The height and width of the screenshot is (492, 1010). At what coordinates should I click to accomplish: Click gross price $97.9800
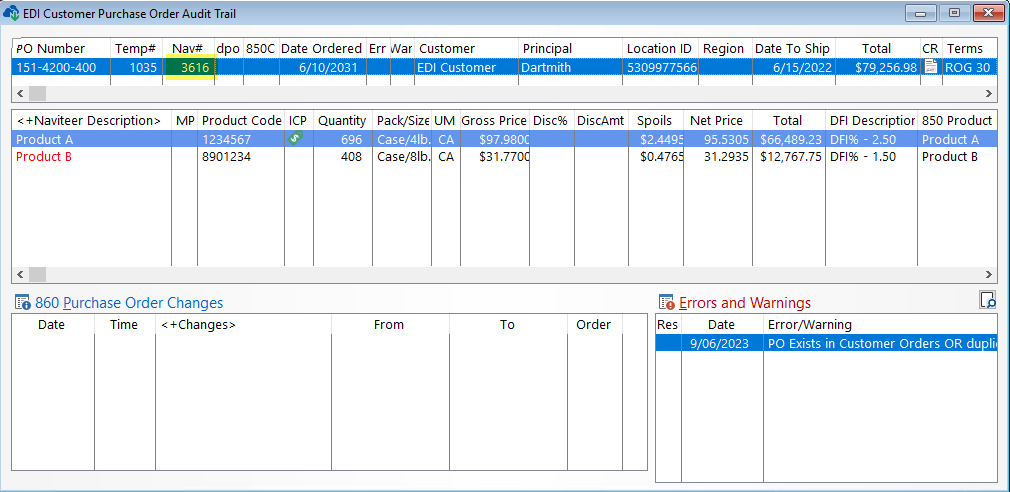(504, 139)
